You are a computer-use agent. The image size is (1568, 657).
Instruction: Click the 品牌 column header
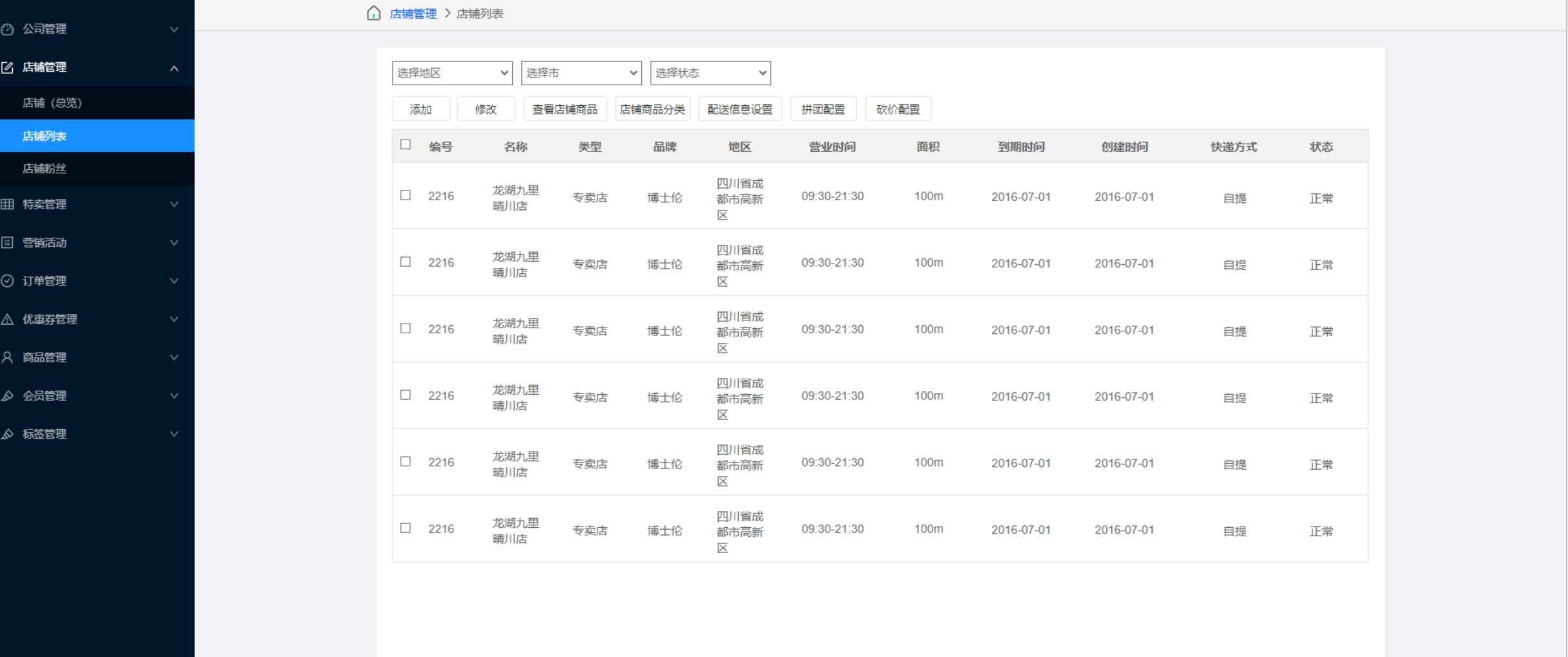point(665,147)
